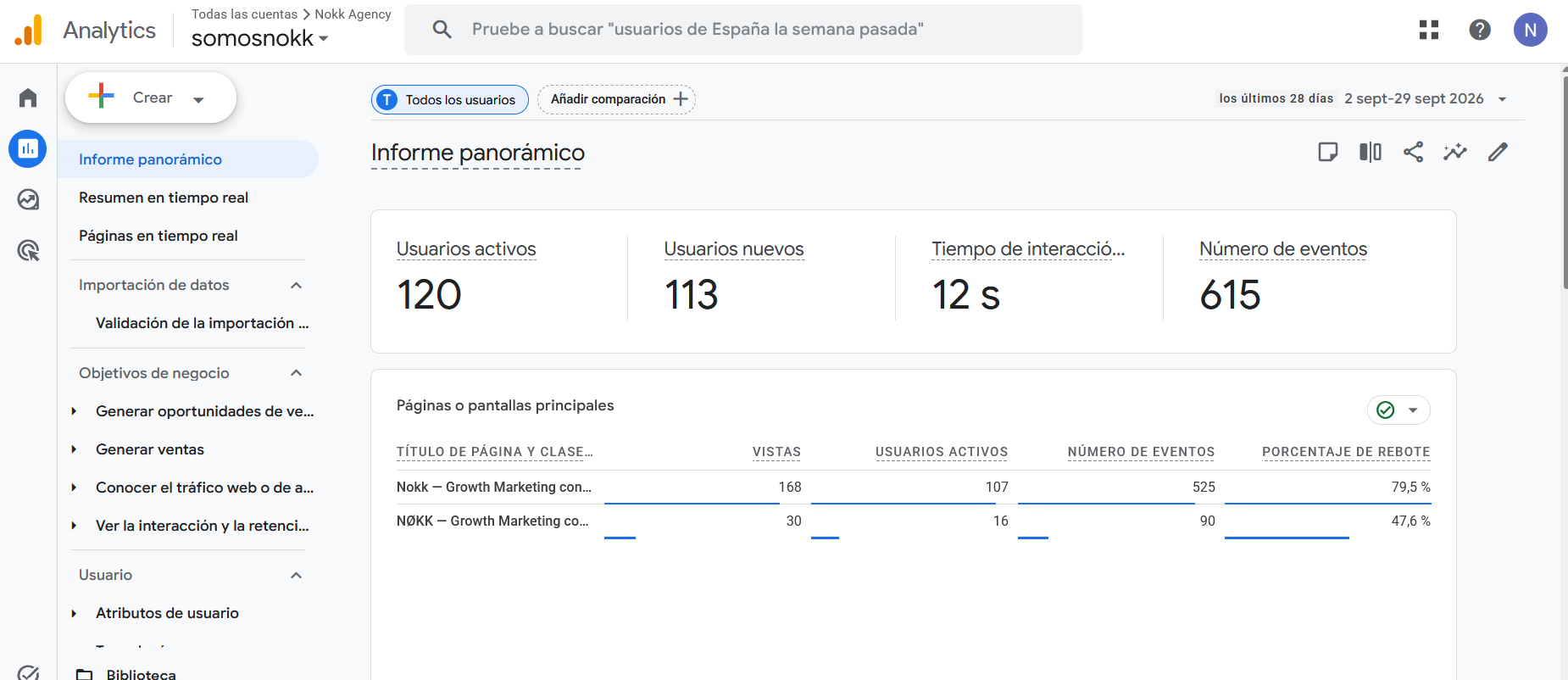The height and width of the screenshot is (680, 1568).
Task: Click the 47,6 % bounce rate cell
Action: 1410,521
